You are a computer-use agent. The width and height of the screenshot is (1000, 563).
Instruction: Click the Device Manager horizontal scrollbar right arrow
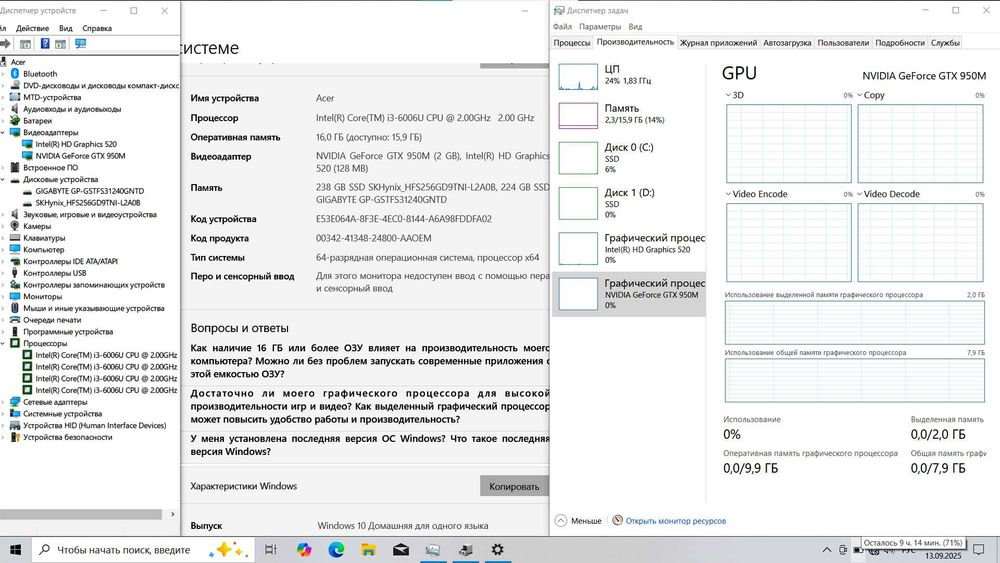[172, 514]
